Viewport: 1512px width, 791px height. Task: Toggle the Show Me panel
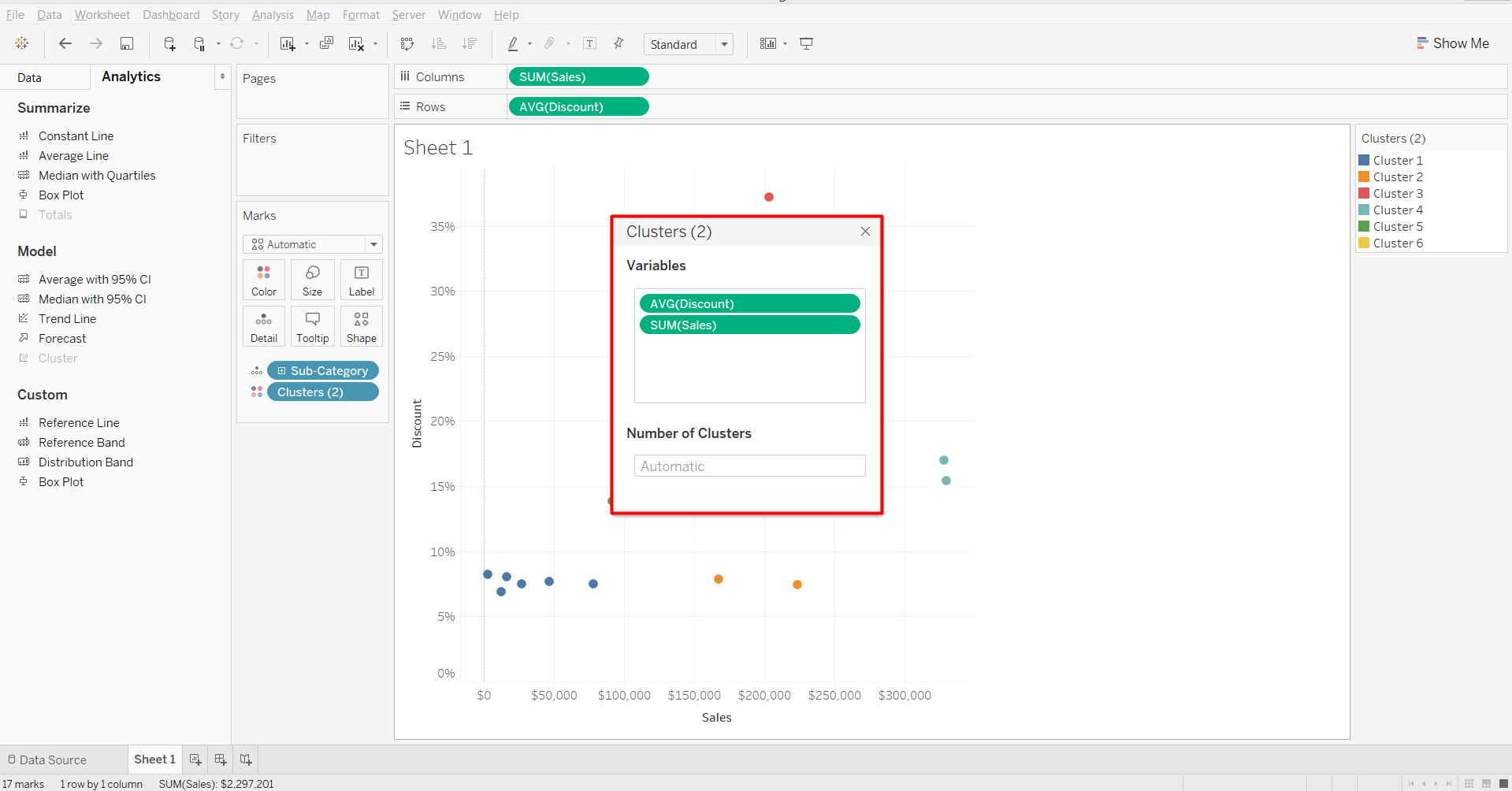click(1452, 43)
